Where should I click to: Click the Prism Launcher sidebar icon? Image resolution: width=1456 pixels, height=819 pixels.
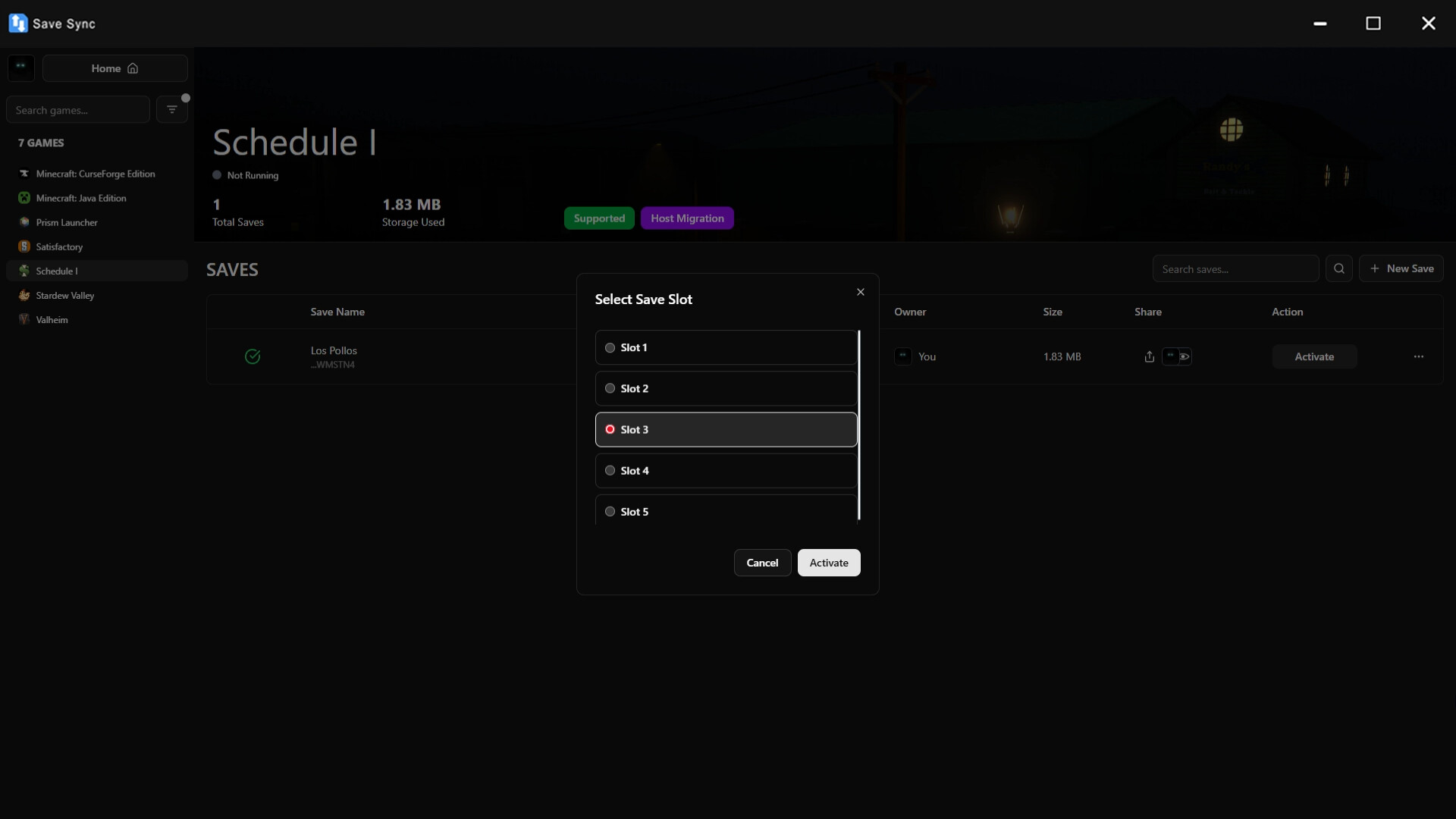coord(67,222)
